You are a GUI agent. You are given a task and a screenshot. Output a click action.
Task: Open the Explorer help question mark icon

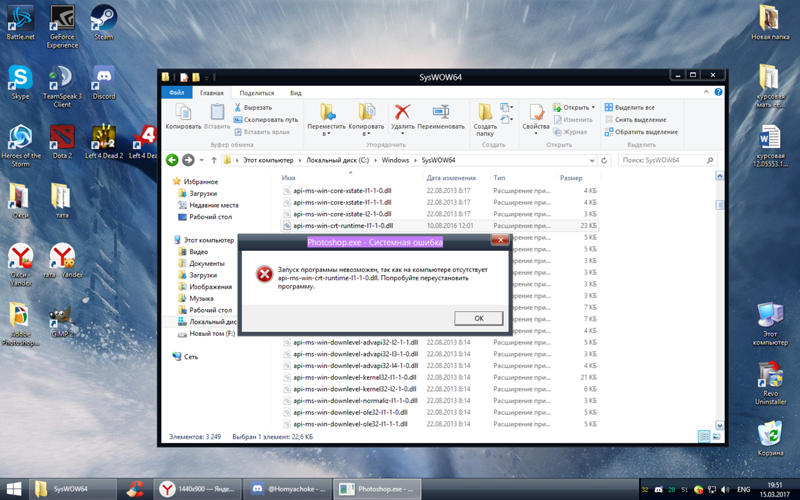[718, 92]
